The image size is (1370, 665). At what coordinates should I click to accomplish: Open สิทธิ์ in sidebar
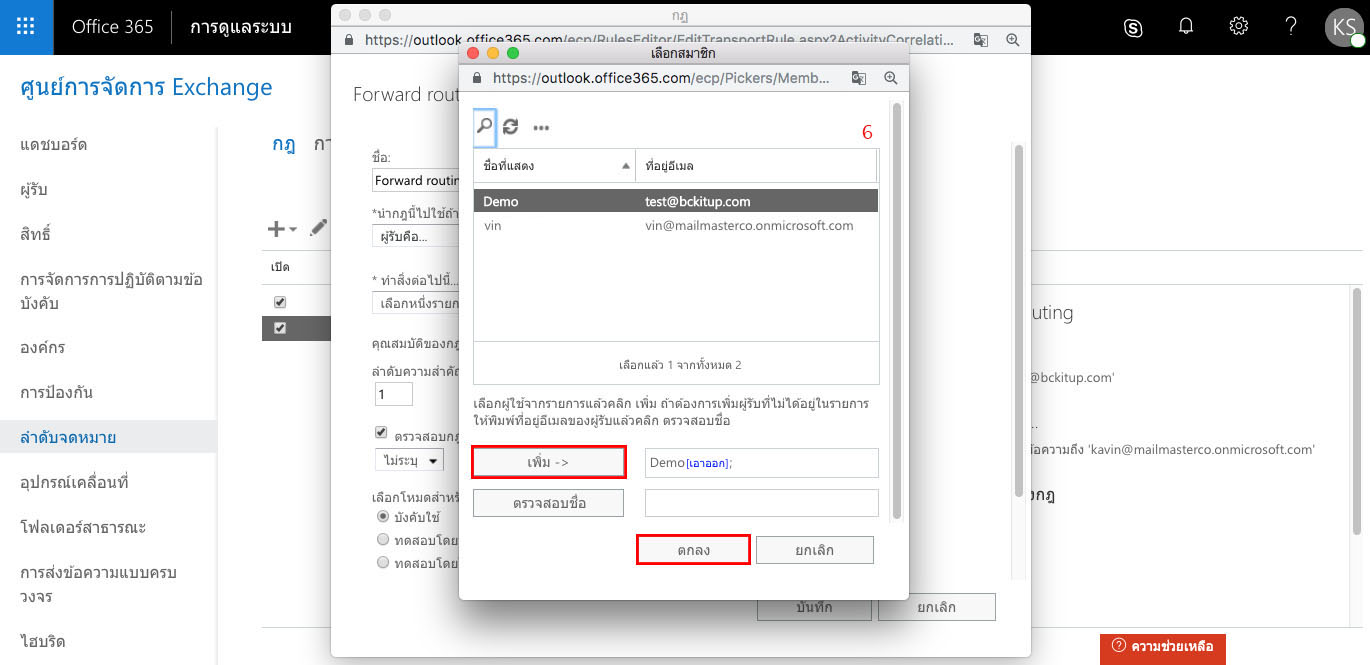click(35, 235)
